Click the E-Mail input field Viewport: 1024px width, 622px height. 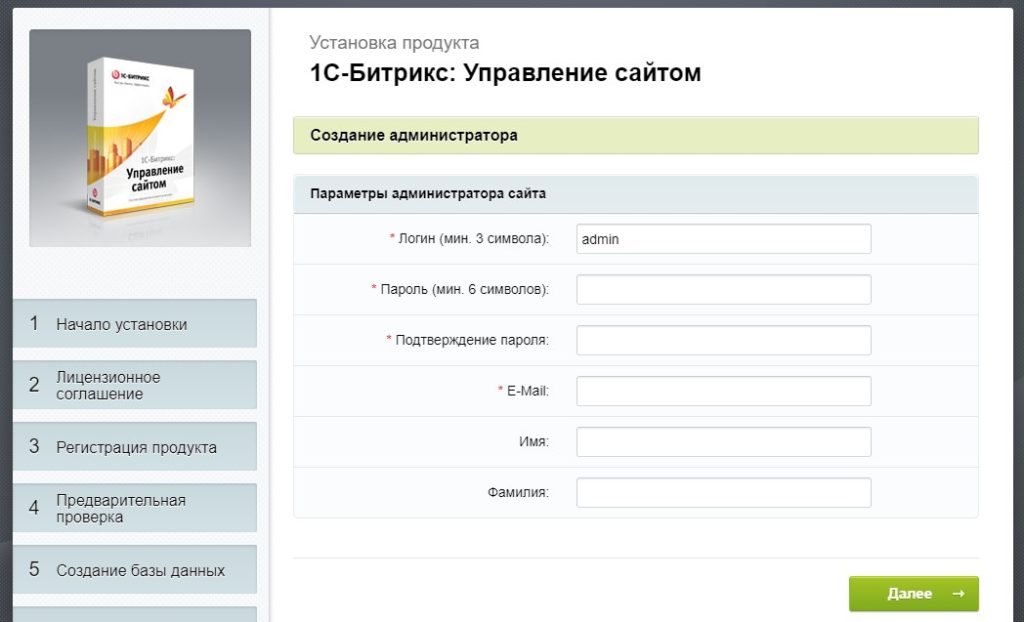(x=724, y=391)
